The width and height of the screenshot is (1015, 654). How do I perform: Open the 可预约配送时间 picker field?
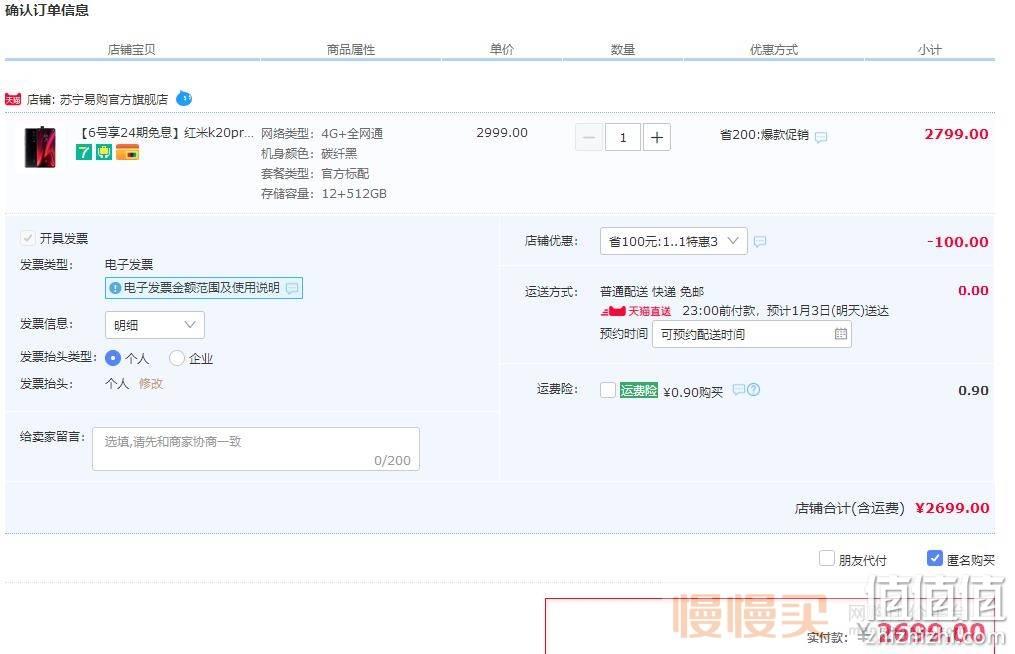752,335
